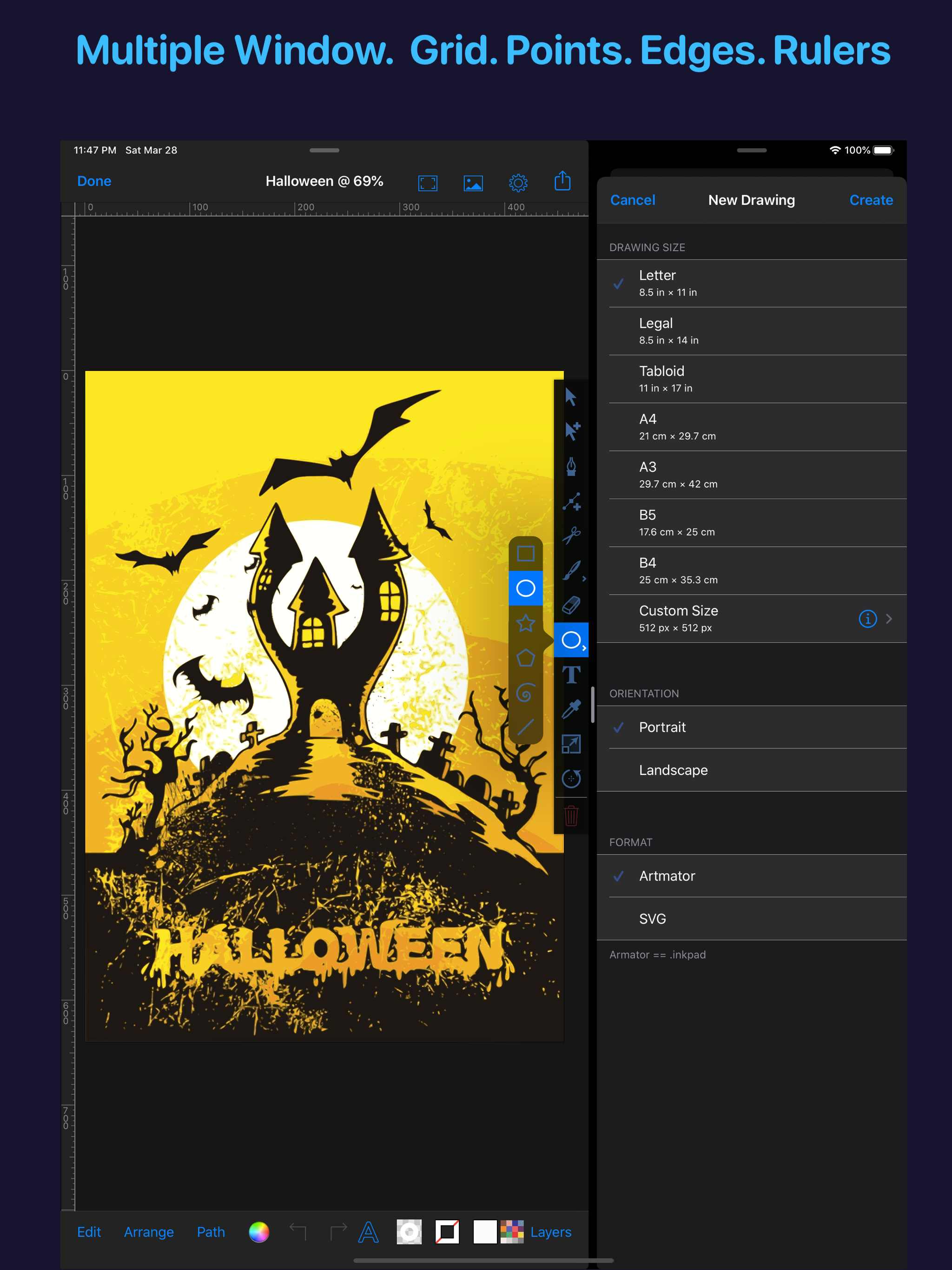Select SVG format
952x1270 pixels.
coord(752,919)
